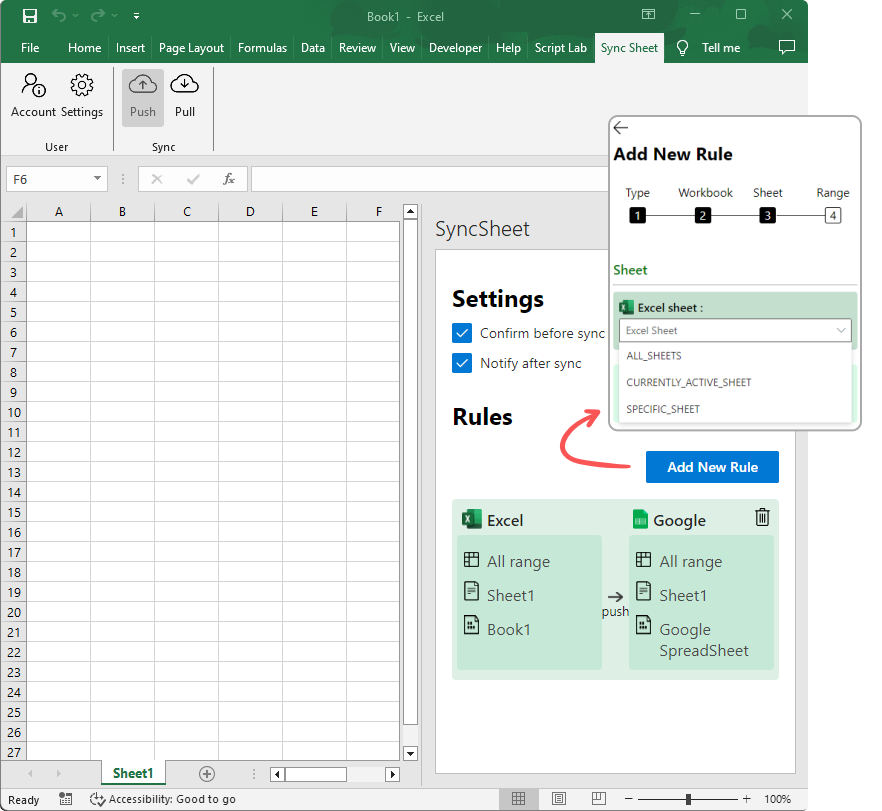882x811 pixels.
Task: Open the Developer ribbon tab
Action: pos(455,48)
